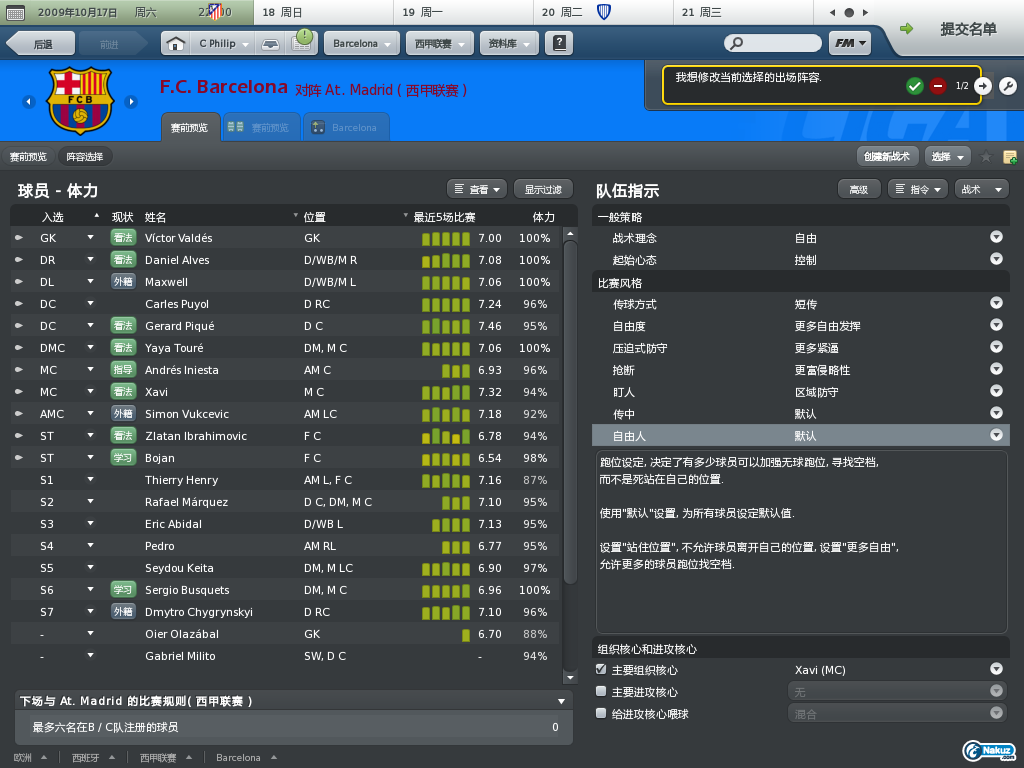Click the player list vertical scrollbar
The image size is (1024, 768).
[x=570, y=411]
